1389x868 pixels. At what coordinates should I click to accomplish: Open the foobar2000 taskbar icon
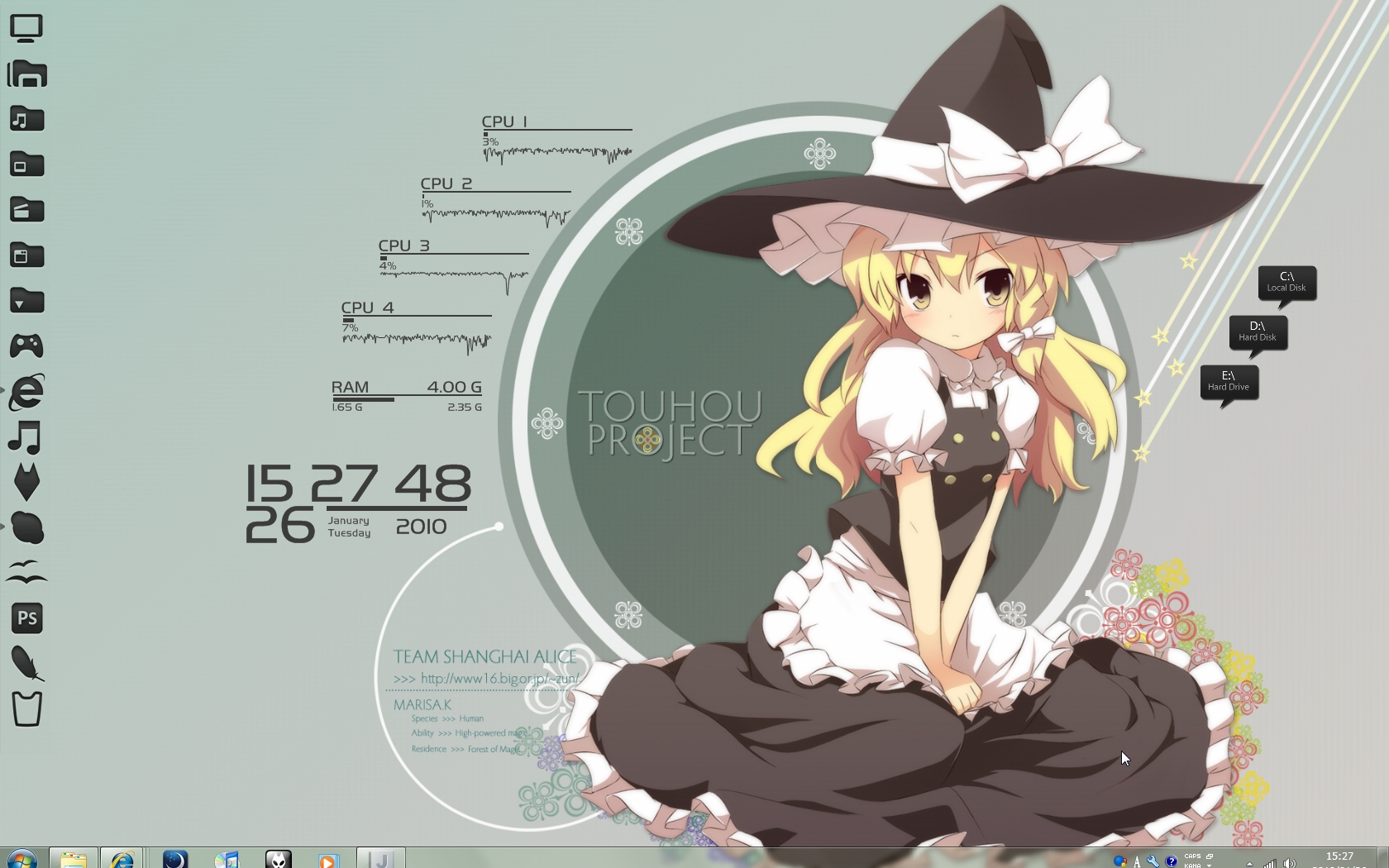coord(278,859)
